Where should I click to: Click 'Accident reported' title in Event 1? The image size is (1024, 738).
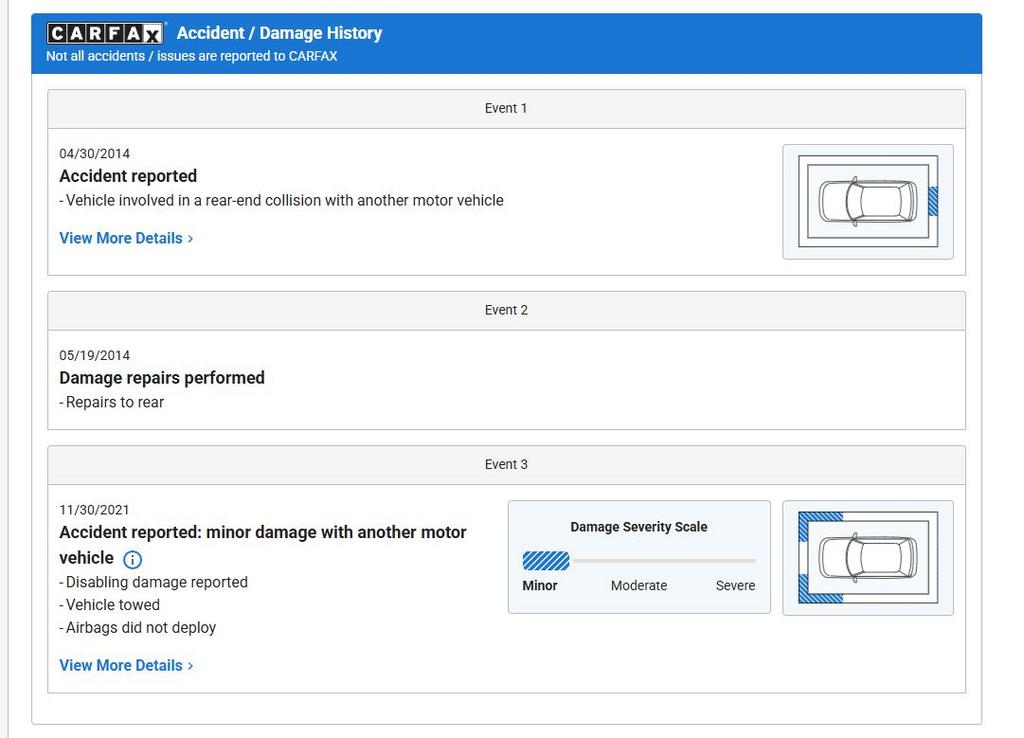pos(128,176)
